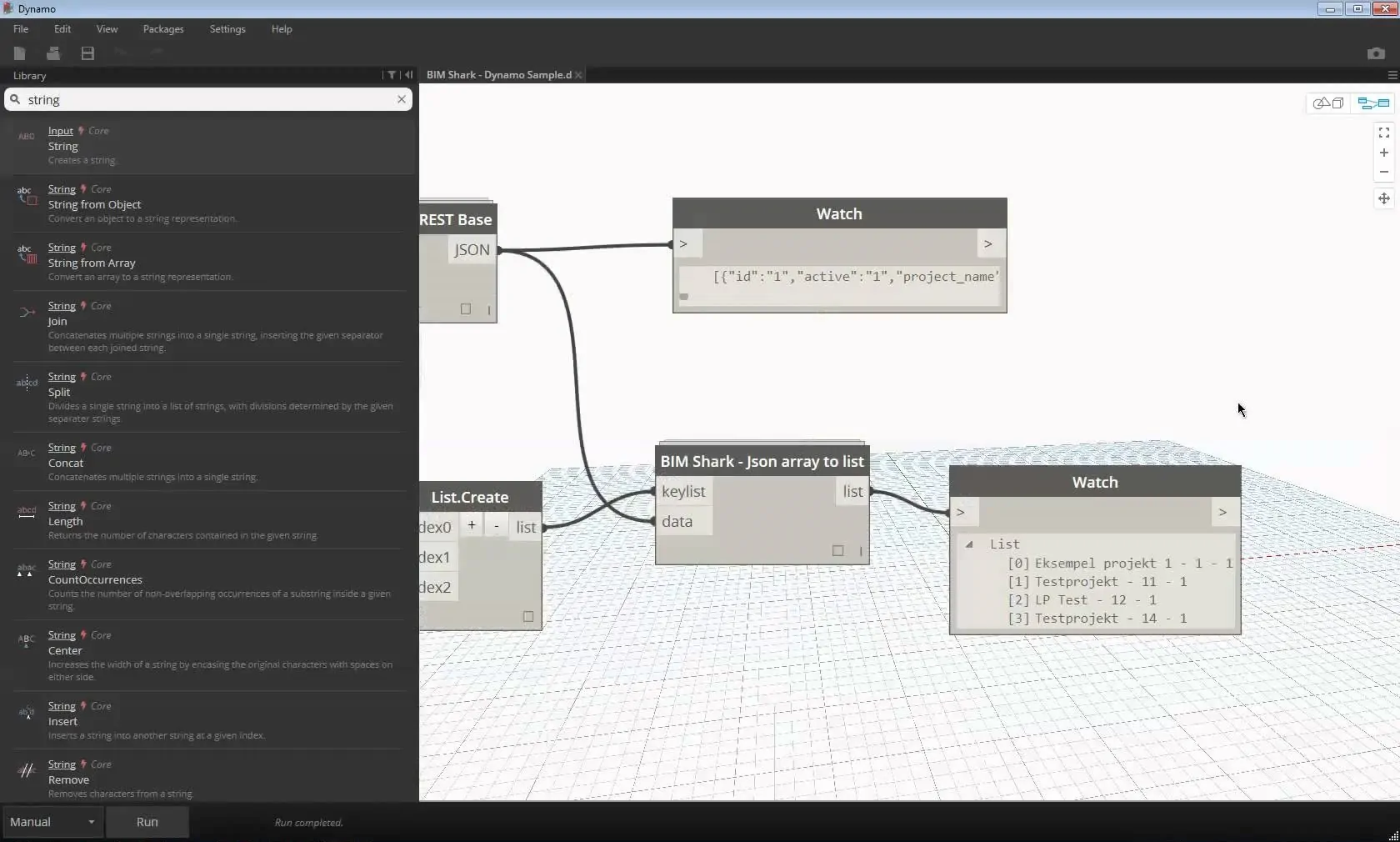Viewport: 1400px width, 842px height.
Task: Click the Run button
Action: point(147,822)
